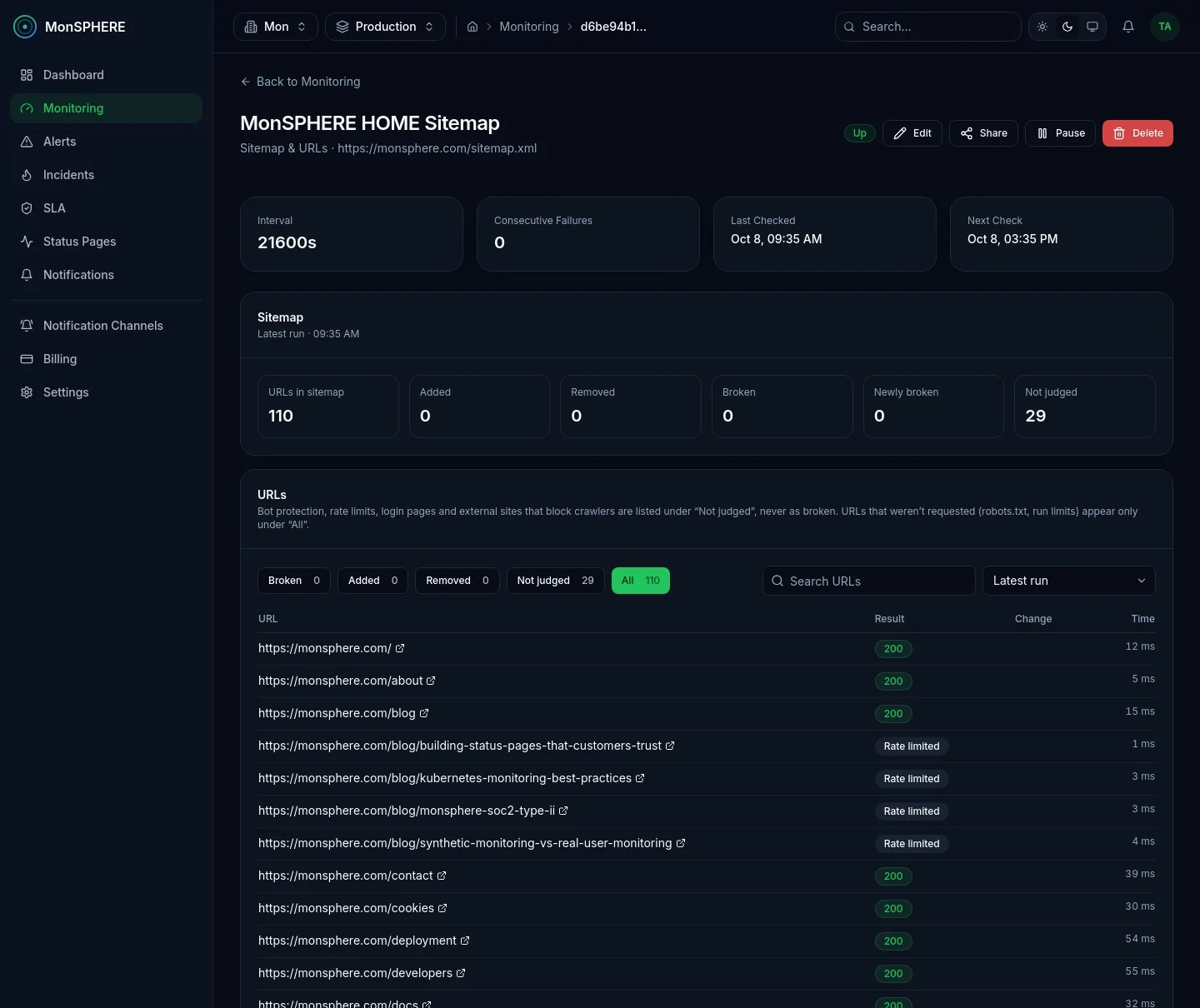The width and height of the screenshot is (1200, 1008).
Task: Delete this monitor
Action: click(x=1137, y=133)
